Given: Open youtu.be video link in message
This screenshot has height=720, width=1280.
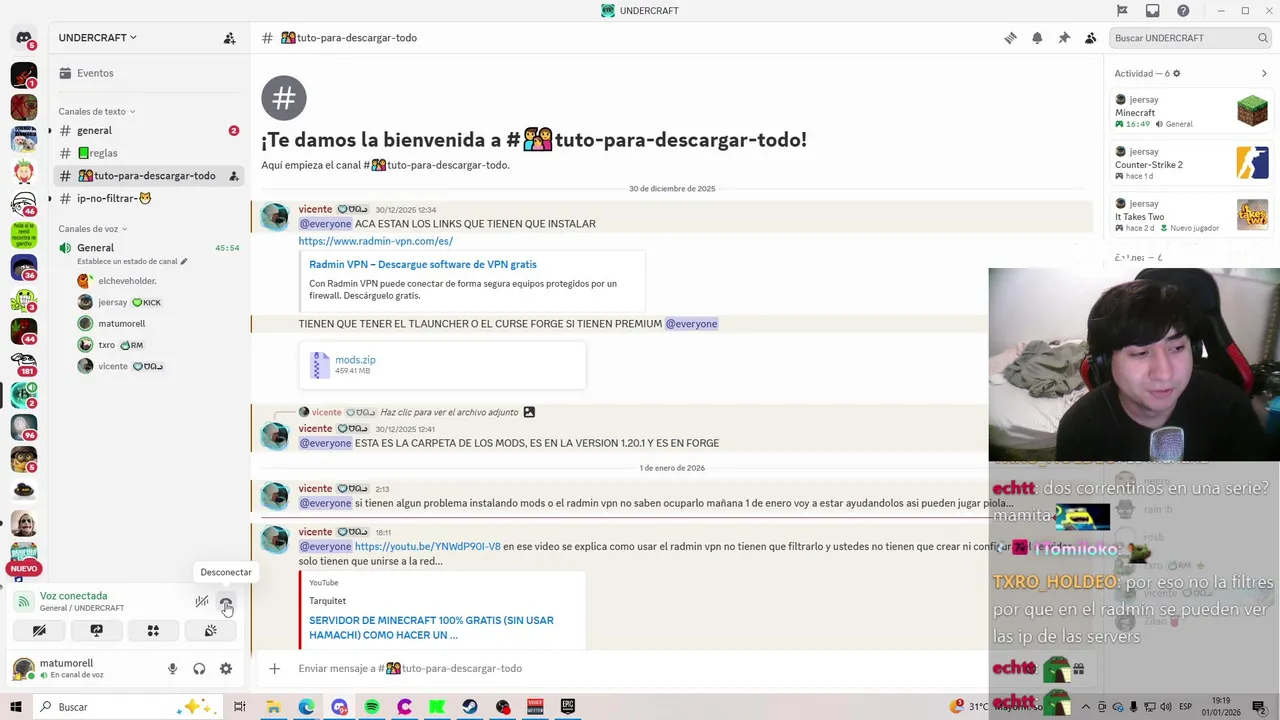Looking at the screenshot, I should [x=427, y=547].
